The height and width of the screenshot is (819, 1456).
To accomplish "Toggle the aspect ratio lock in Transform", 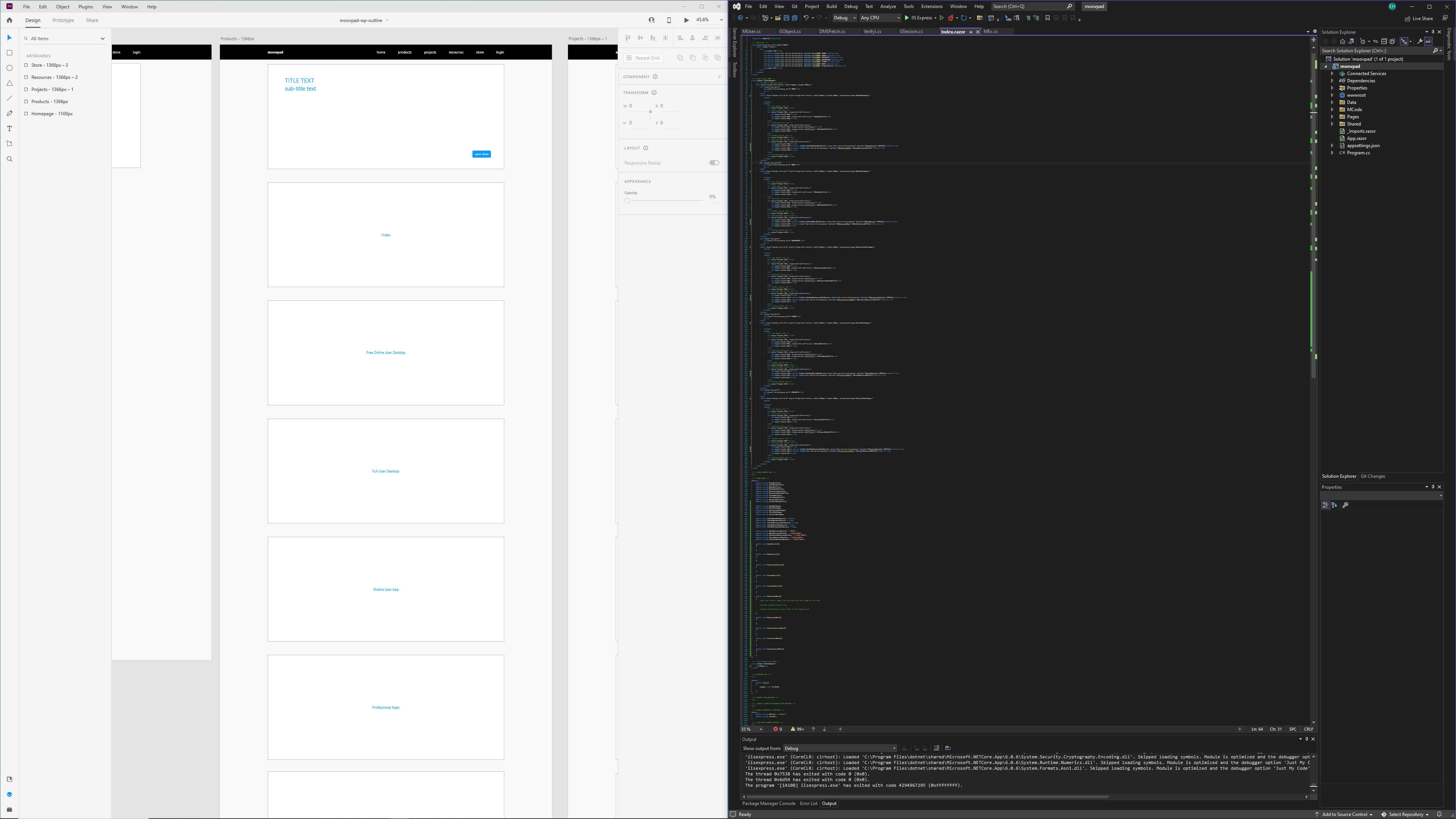I will click(x=650, y=111).
